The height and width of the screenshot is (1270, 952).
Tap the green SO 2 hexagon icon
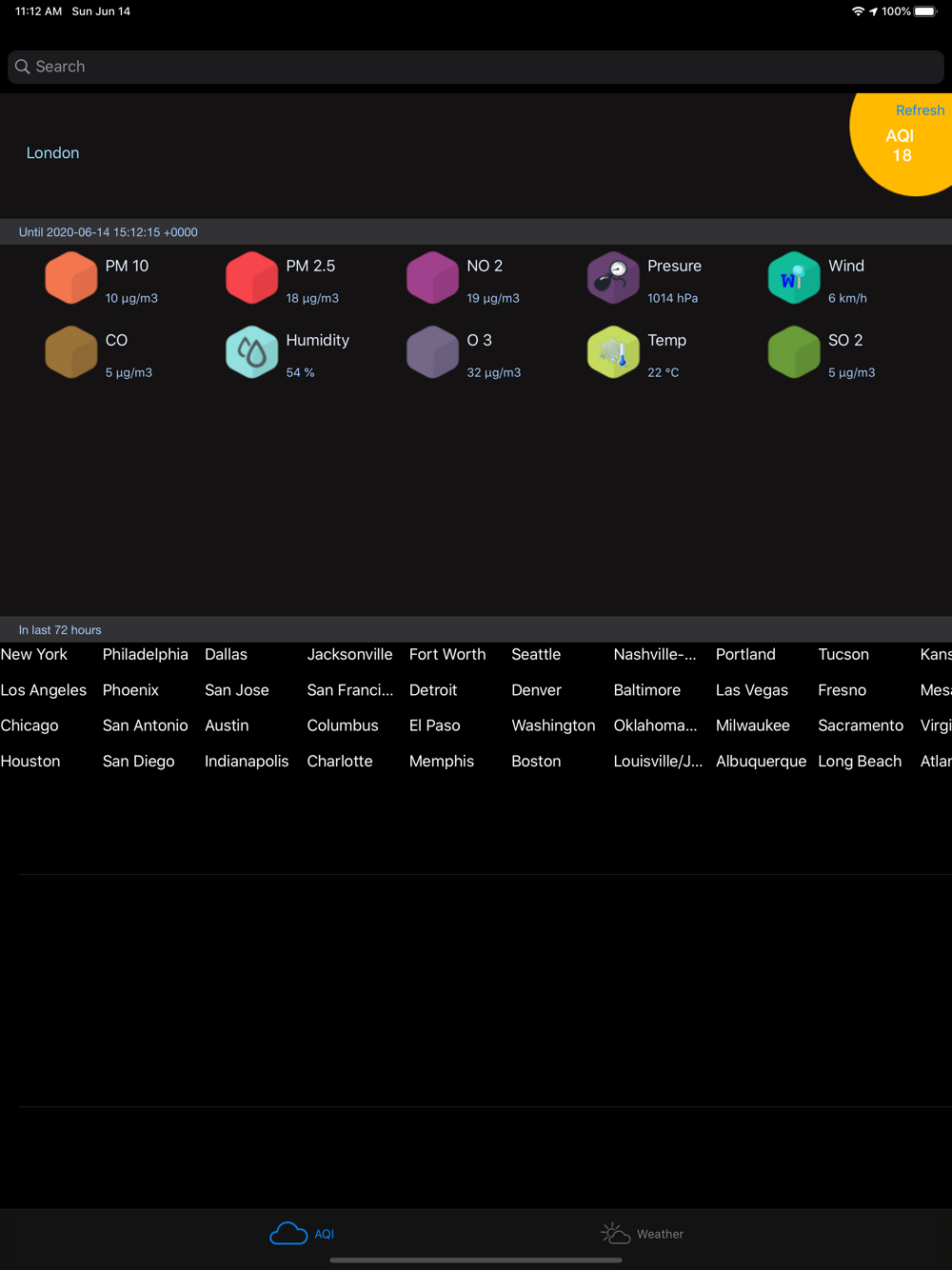coord(794,352)
